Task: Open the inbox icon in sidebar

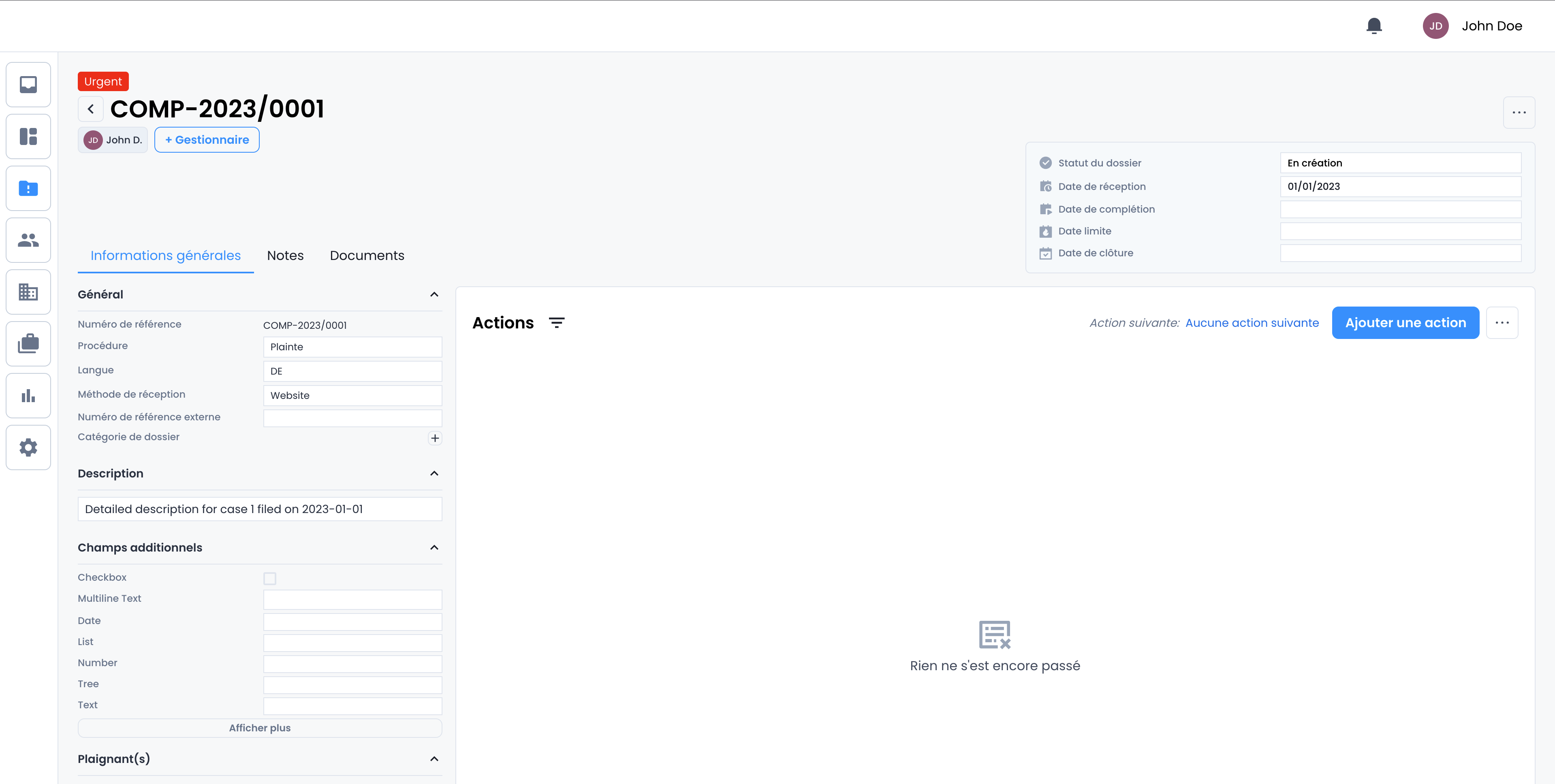Action: click(x=28, y=85)
